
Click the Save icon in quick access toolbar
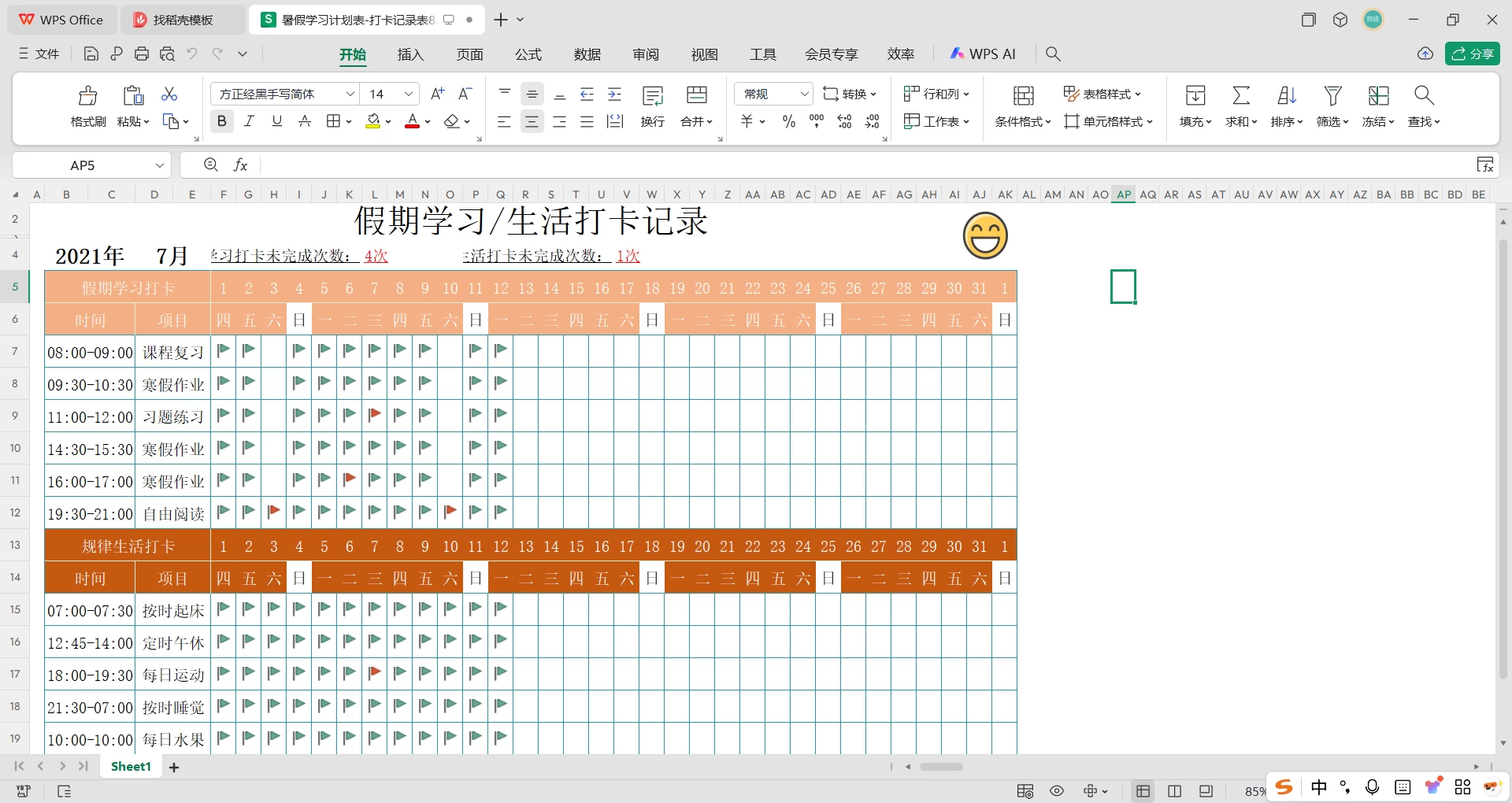click(91, 54)
